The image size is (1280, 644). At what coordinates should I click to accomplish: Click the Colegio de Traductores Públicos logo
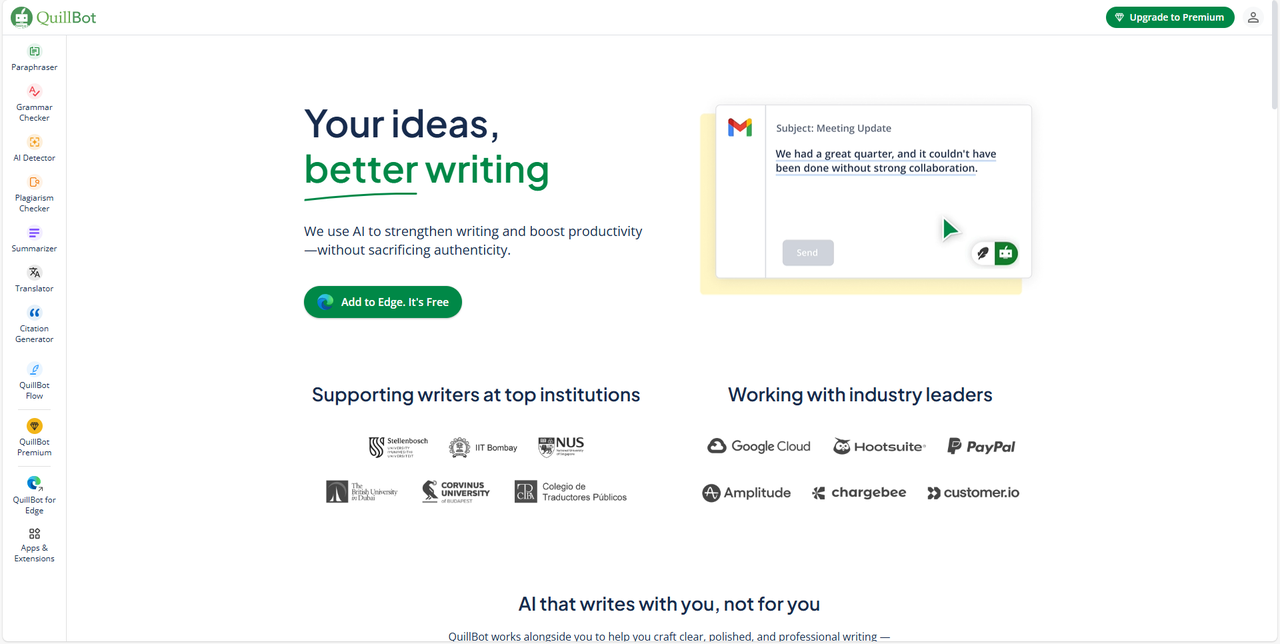pyautogui.click(x=571, y=491)
